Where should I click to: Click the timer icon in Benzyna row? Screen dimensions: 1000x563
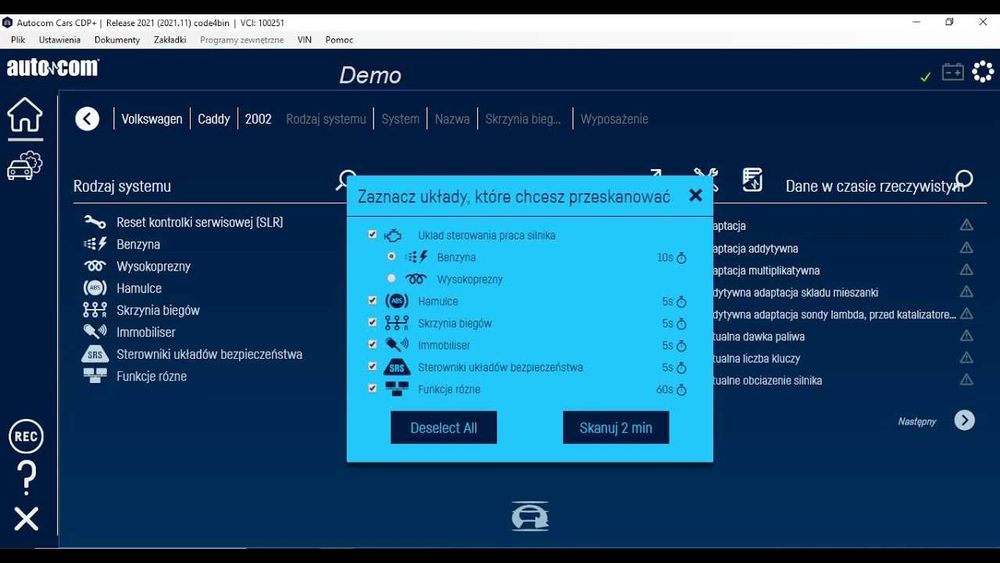coord(681,258)
